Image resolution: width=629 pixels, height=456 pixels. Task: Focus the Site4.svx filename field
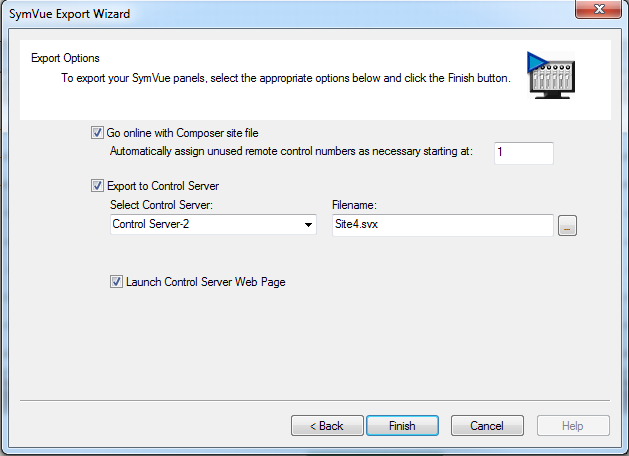coord(443,225)
